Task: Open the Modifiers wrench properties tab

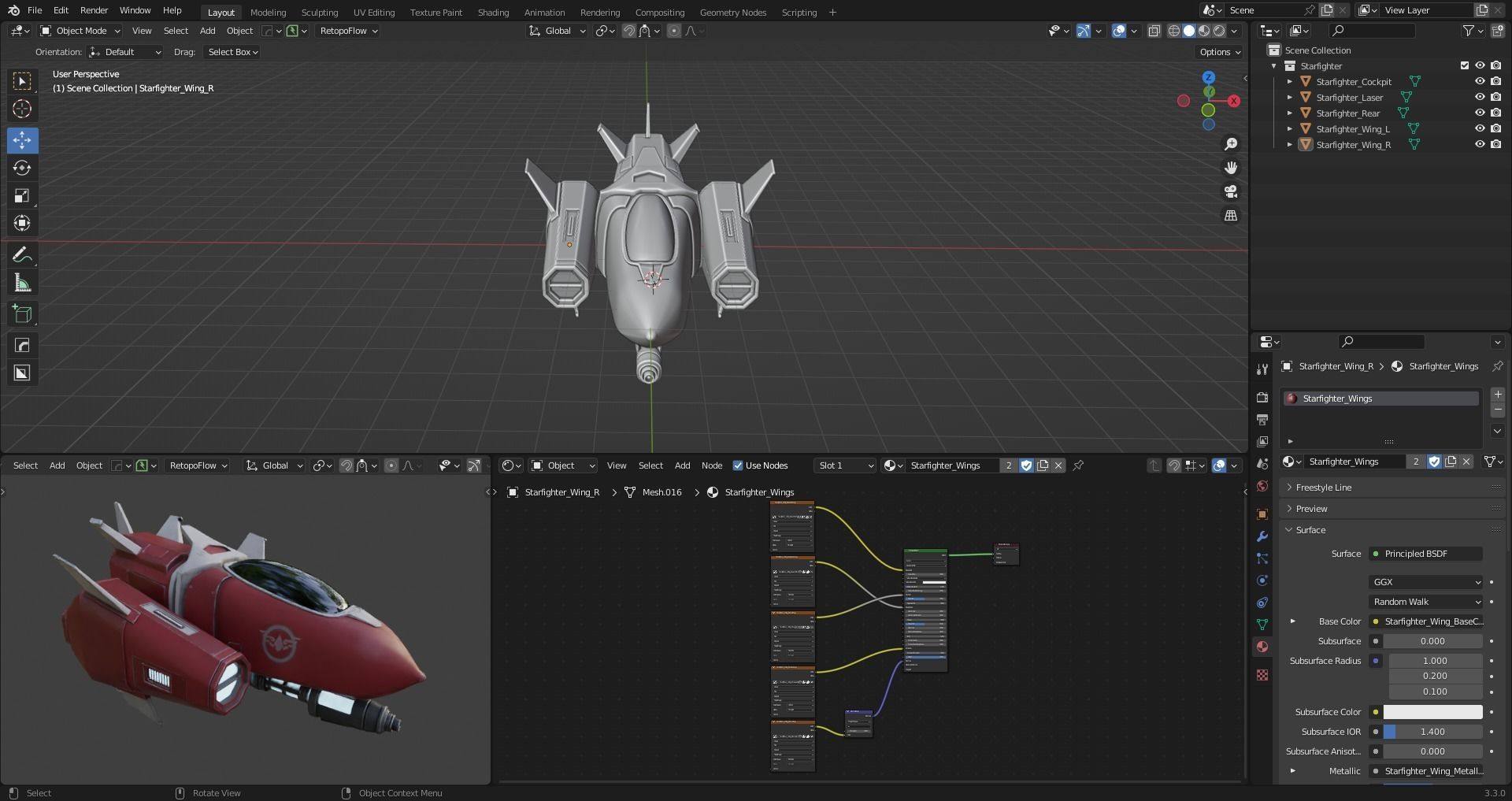Action: pos(1262,536)
